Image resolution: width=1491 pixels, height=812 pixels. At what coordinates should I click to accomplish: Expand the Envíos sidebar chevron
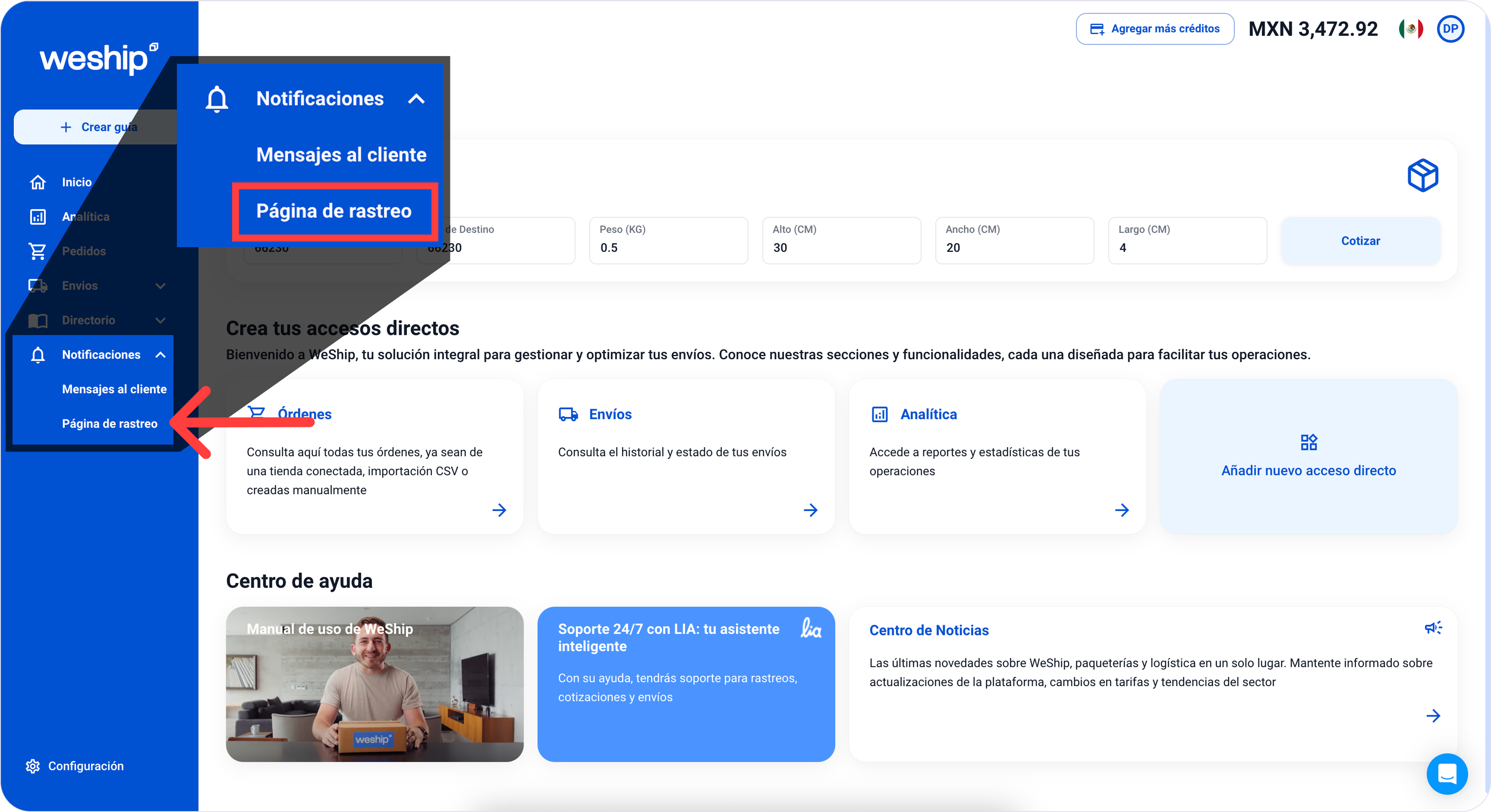[160, 286]
